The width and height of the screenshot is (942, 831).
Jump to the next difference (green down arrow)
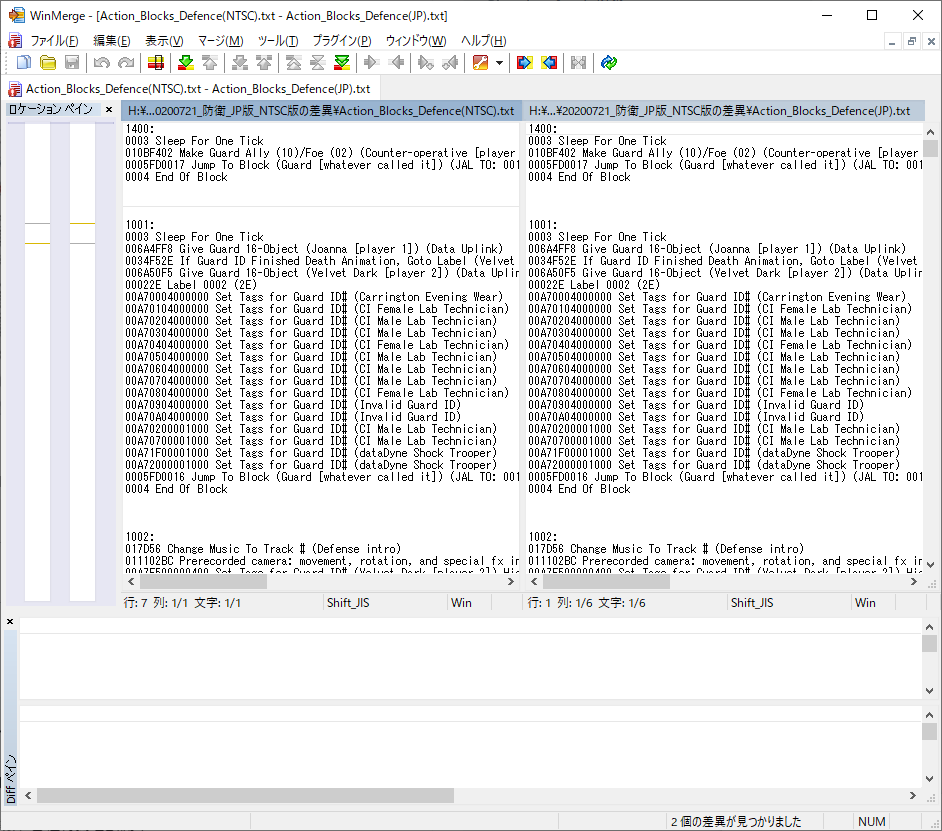[186, 63]
